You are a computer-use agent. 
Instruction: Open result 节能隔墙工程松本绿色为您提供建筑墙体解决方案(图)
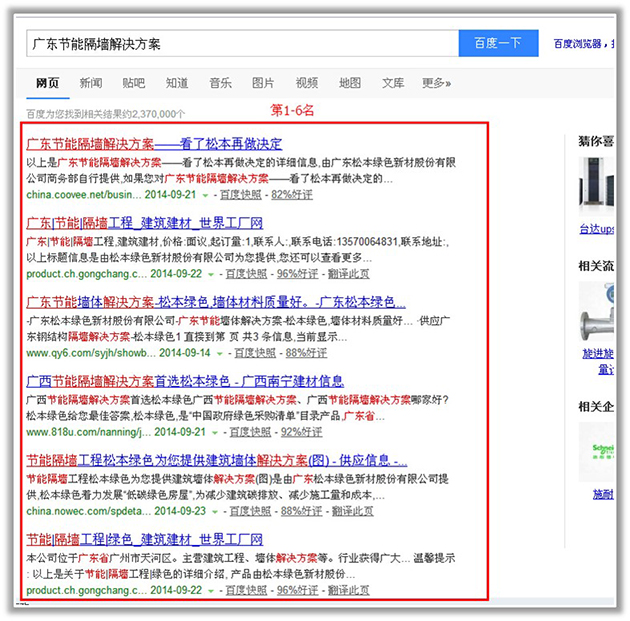[217, 460]
